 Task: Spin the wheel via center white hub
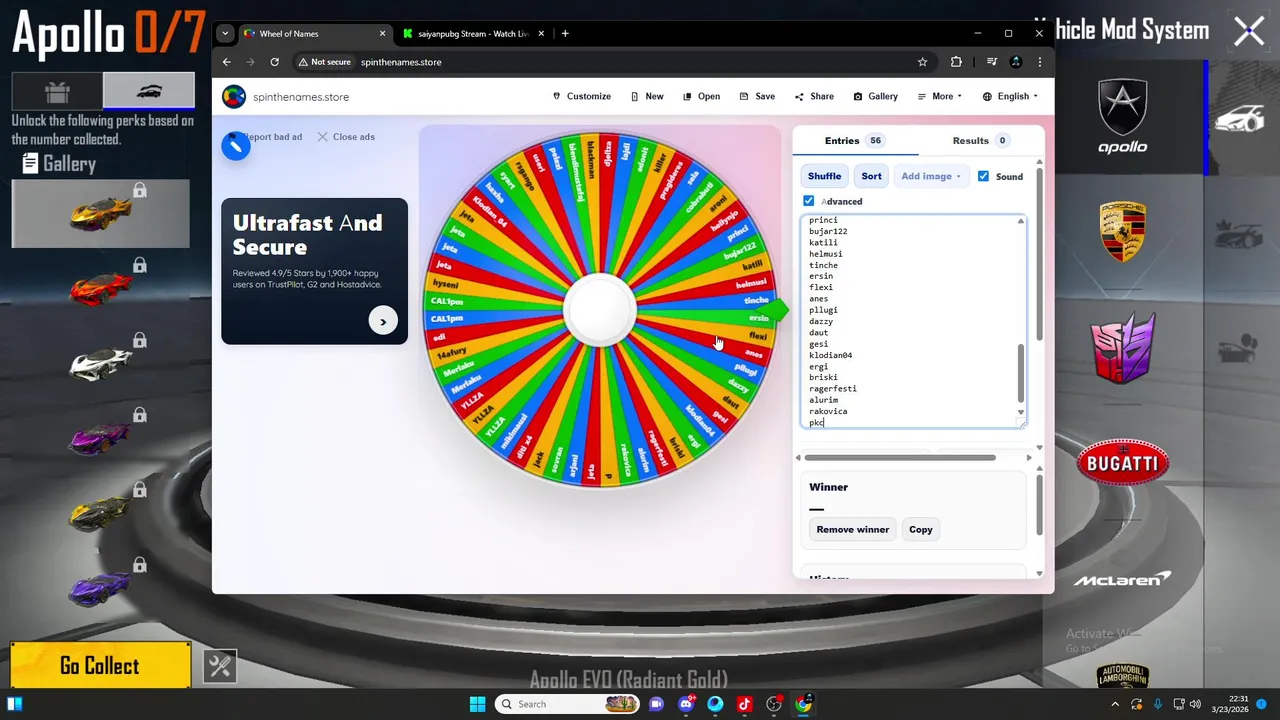pyautogui.click(x=600, y=310)
